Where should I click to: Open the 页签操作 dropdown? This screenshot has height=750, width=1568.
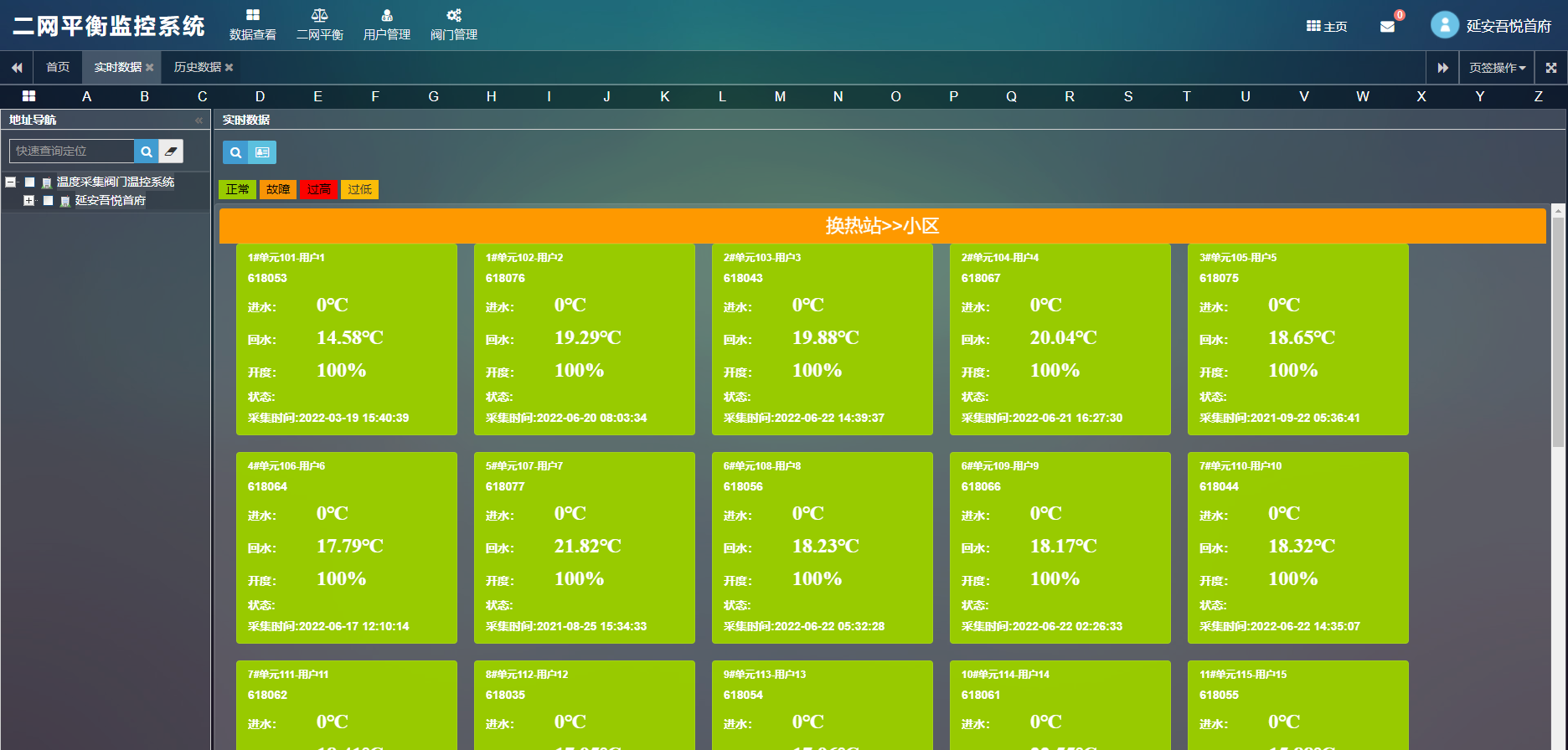(x=1497, y=68)
